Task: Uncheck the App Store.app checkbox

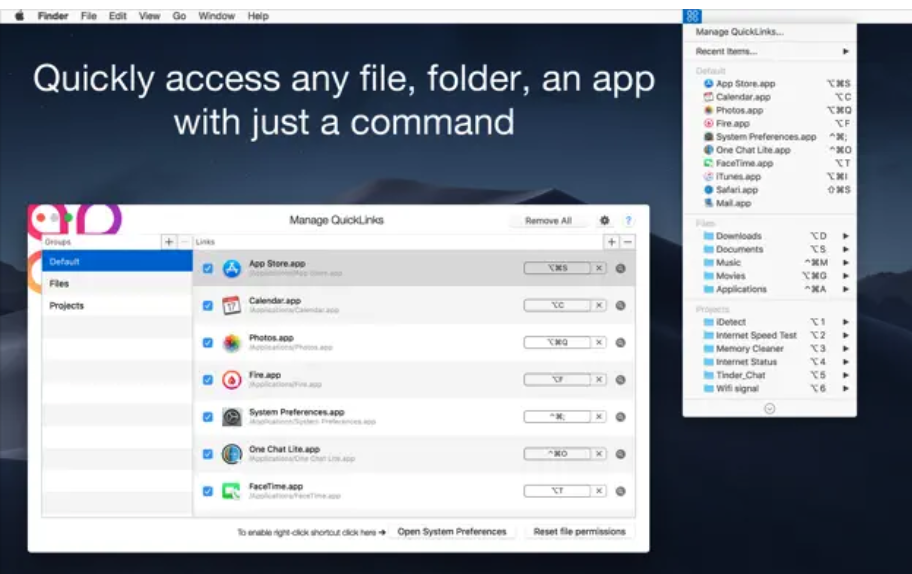Action: [208, 268]
